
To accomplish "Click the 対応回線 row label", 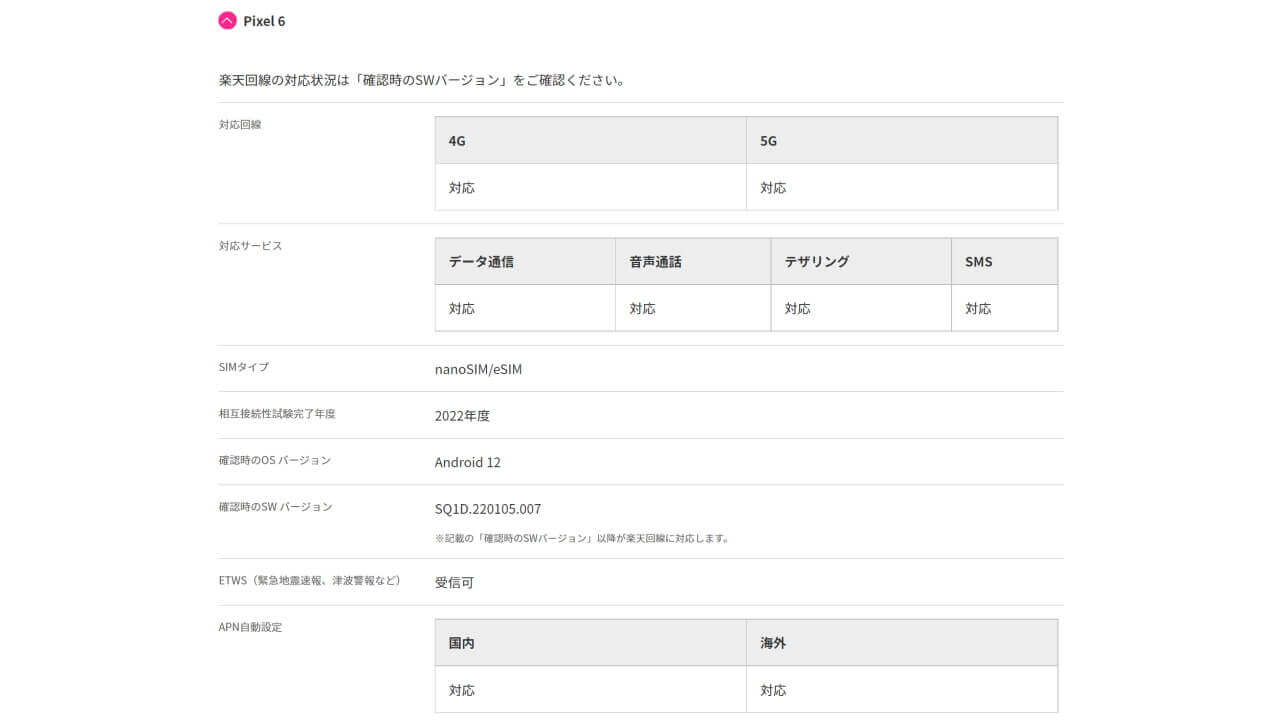I will point(240,125).
